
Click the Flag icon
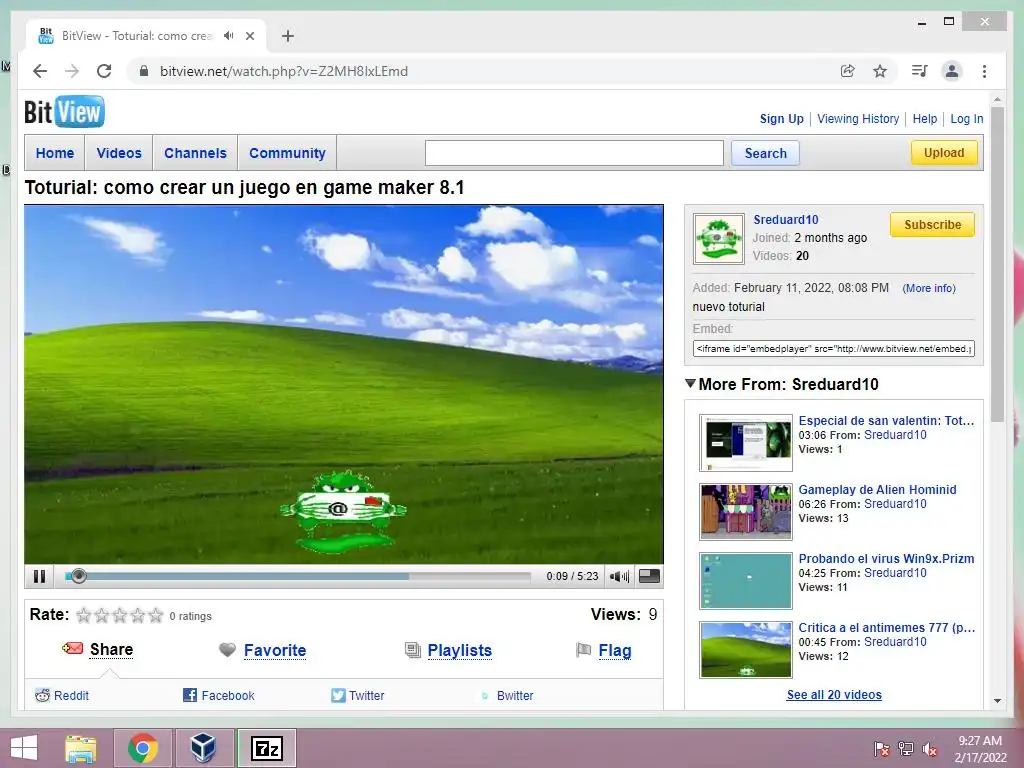(583, 650)
